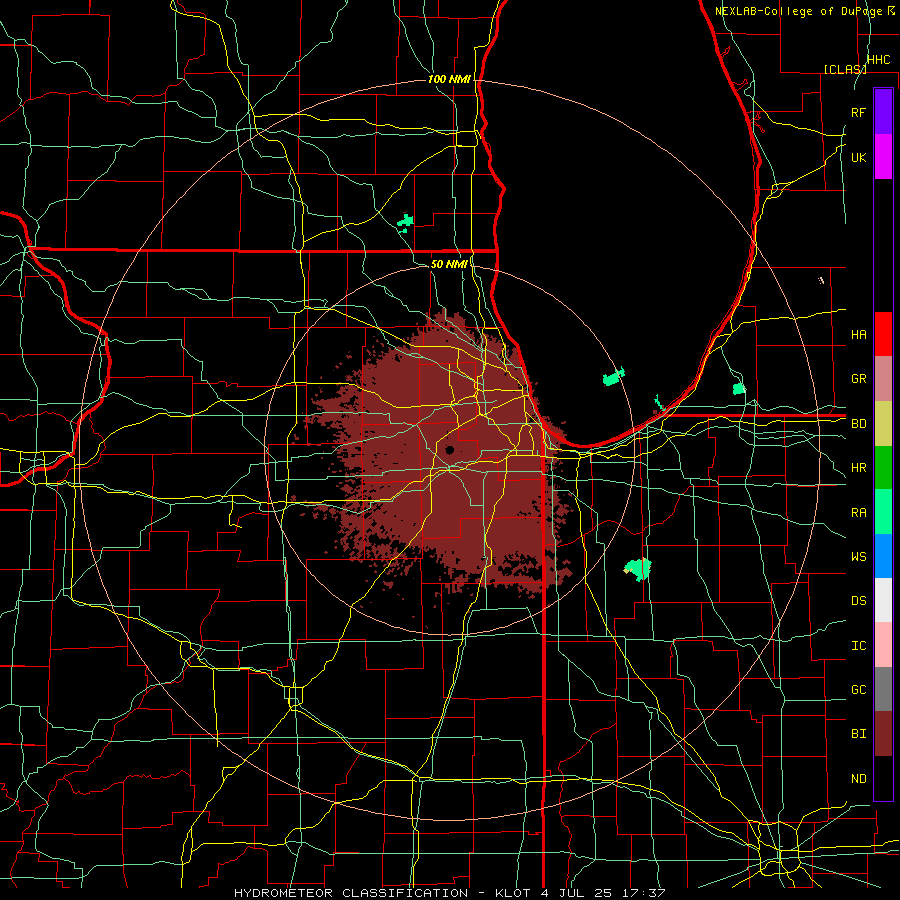Click the UK magenta legend swatch
This screenshot has height=900, width=900.
tap(883, 157)
